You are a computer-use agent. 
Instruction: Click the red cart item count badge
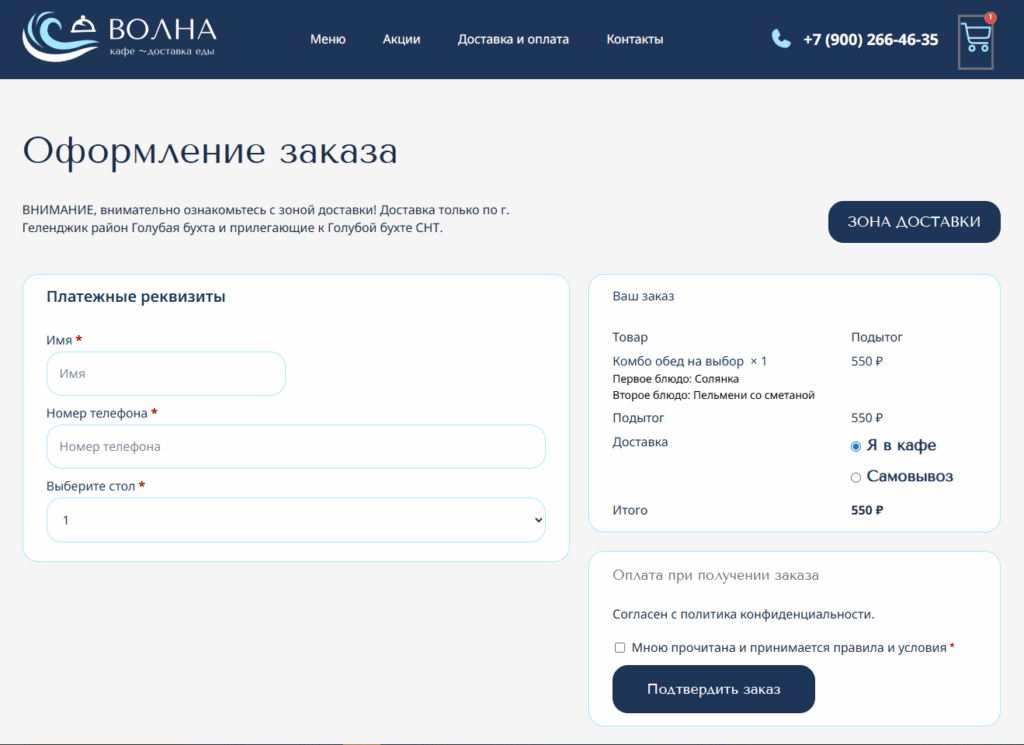pyautogui.click(x=991, y=18)
